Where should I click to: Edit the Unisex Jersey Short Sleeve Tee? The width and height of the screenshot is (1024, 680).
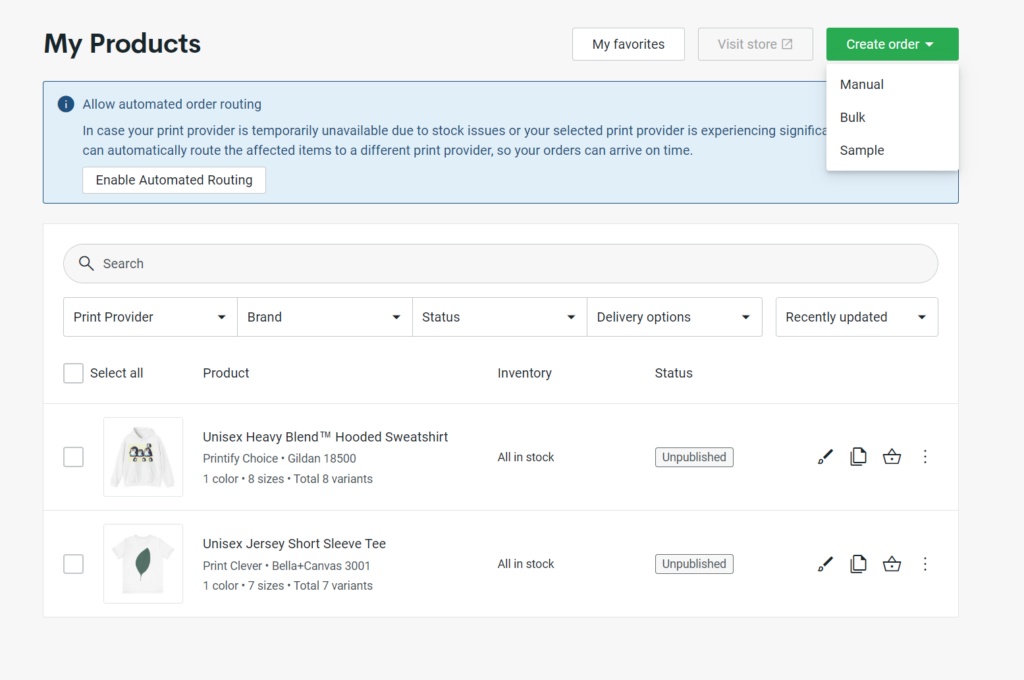(x=825, y=563)
